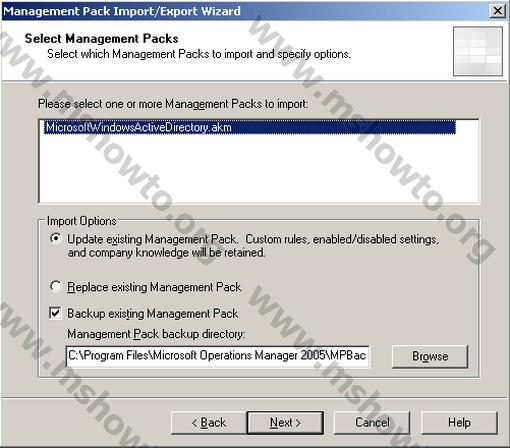Choose Update existing Management Pack radio button
The image size is (510, 448).
tap(55, 239)
